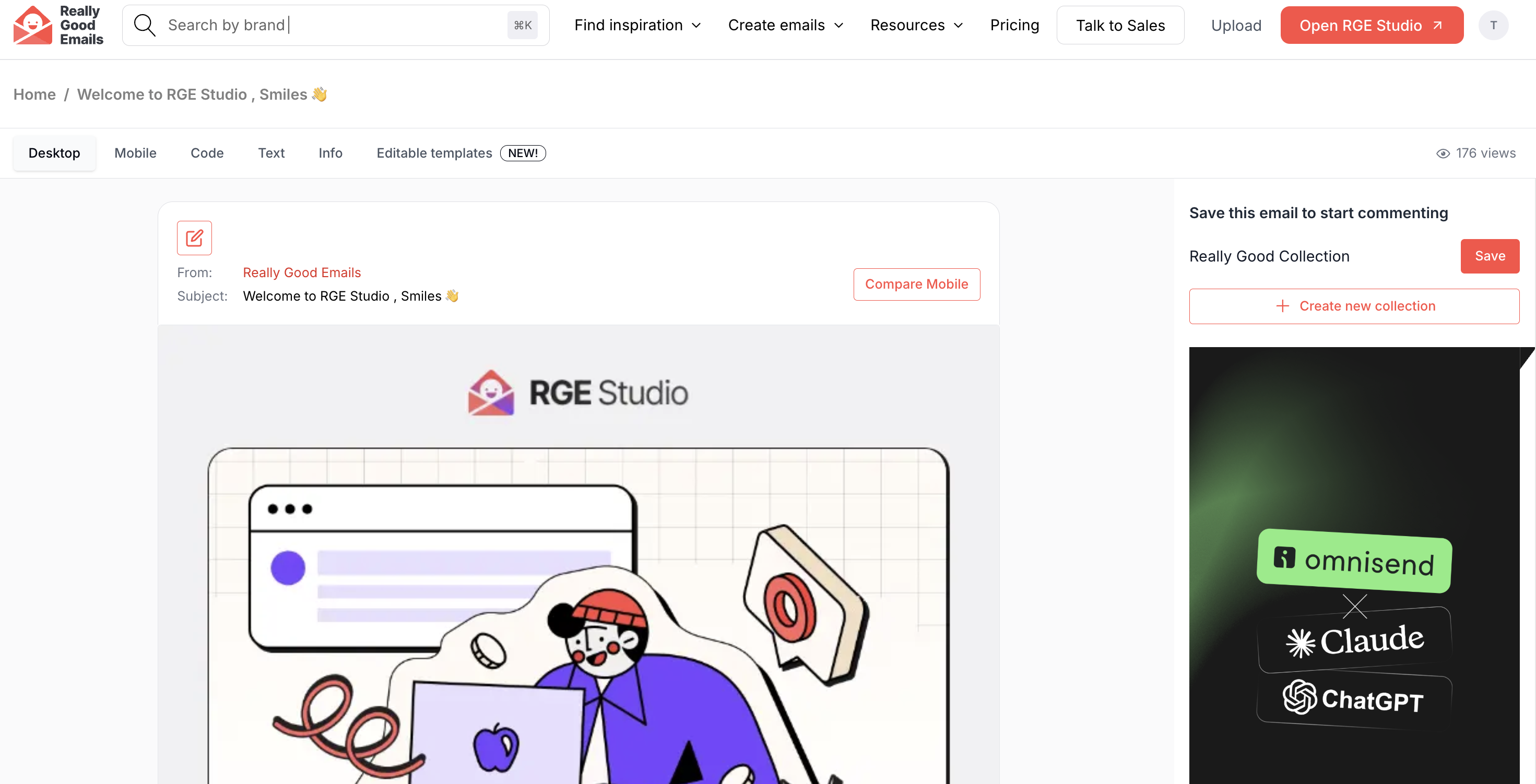The height and width of the screenshot is (784, 1536).
Task: Open the Really Good Emails logo home link
Action: pos(58,25)
